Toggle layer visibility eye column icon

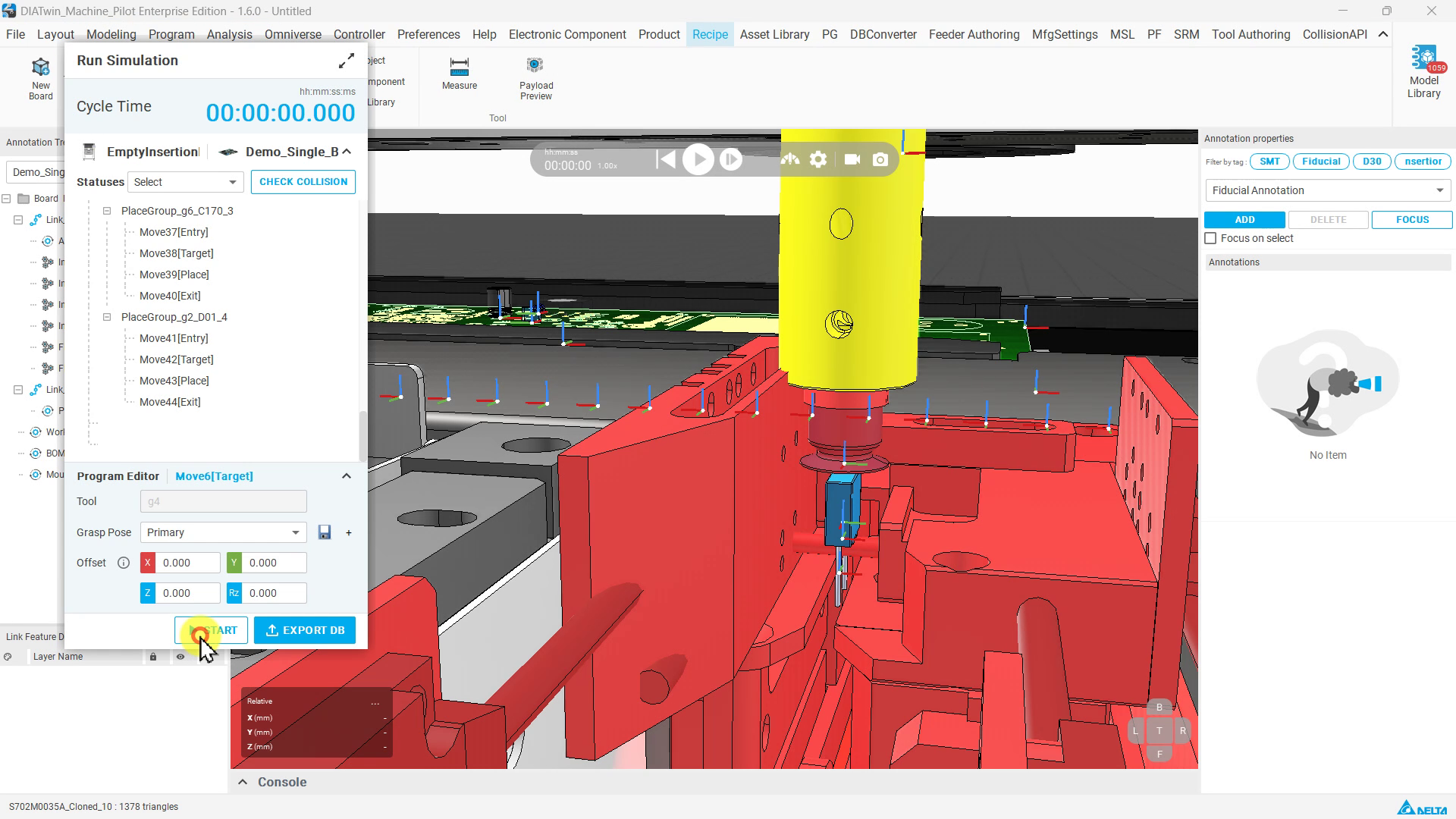click(x=180, y=657)
